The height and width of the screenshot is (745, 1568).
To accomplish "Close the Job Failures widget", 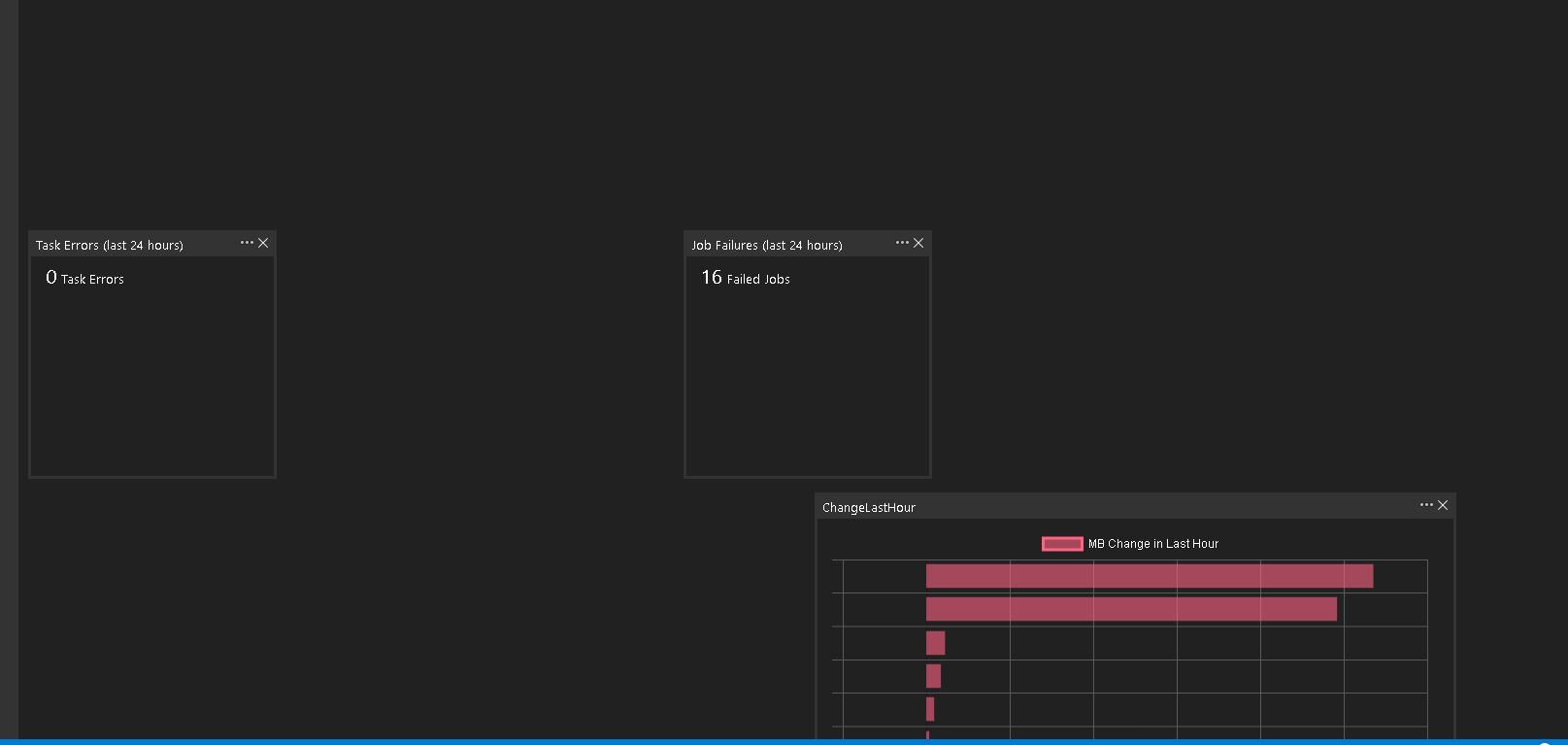I will [918, 243].
